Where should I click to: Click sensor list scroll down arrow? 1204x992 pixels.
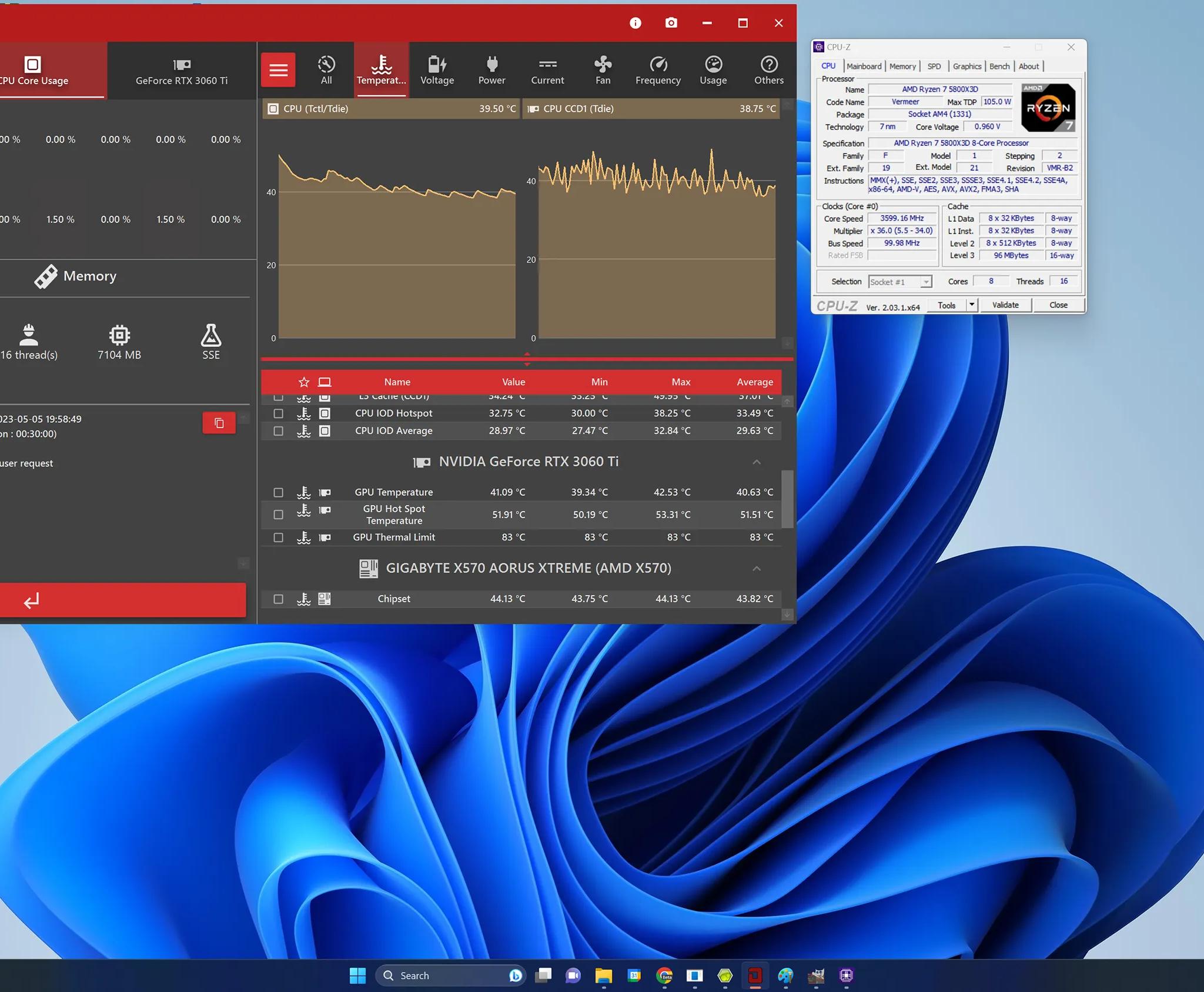pos(787,614)
